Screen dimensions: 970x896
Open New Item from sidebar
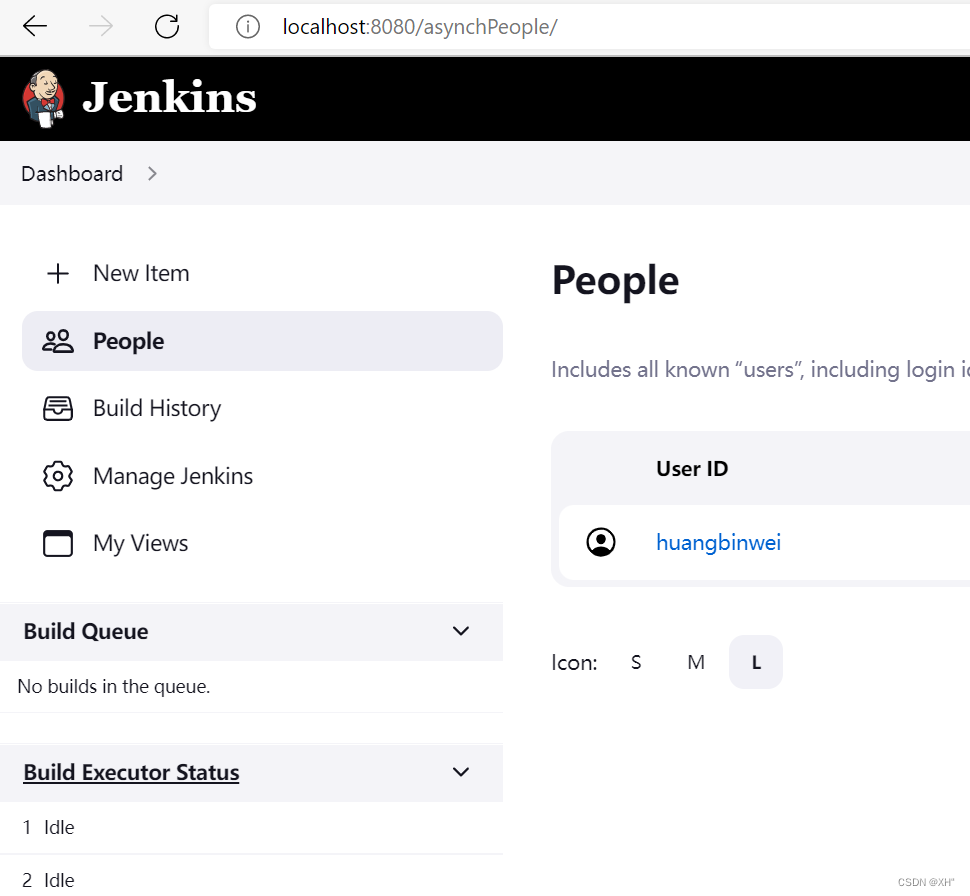click(141, 274)
